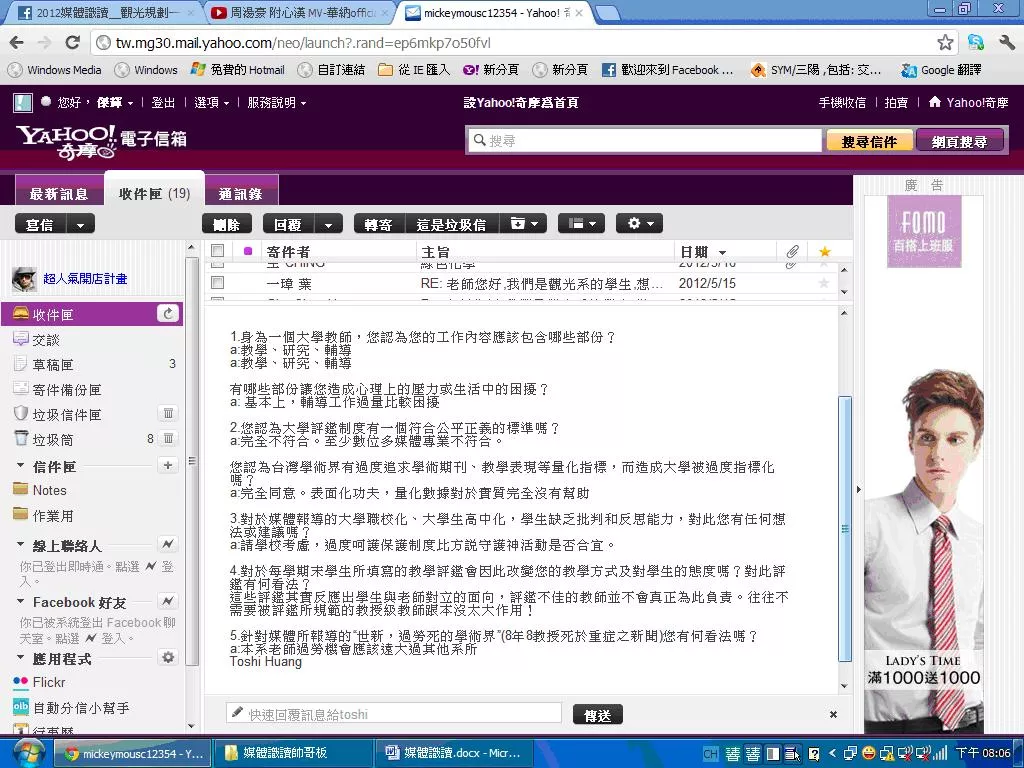Screen dimensions: 1024x768
Task: Click the Yahoo mail search input field
Action: (x=645, y=140)
